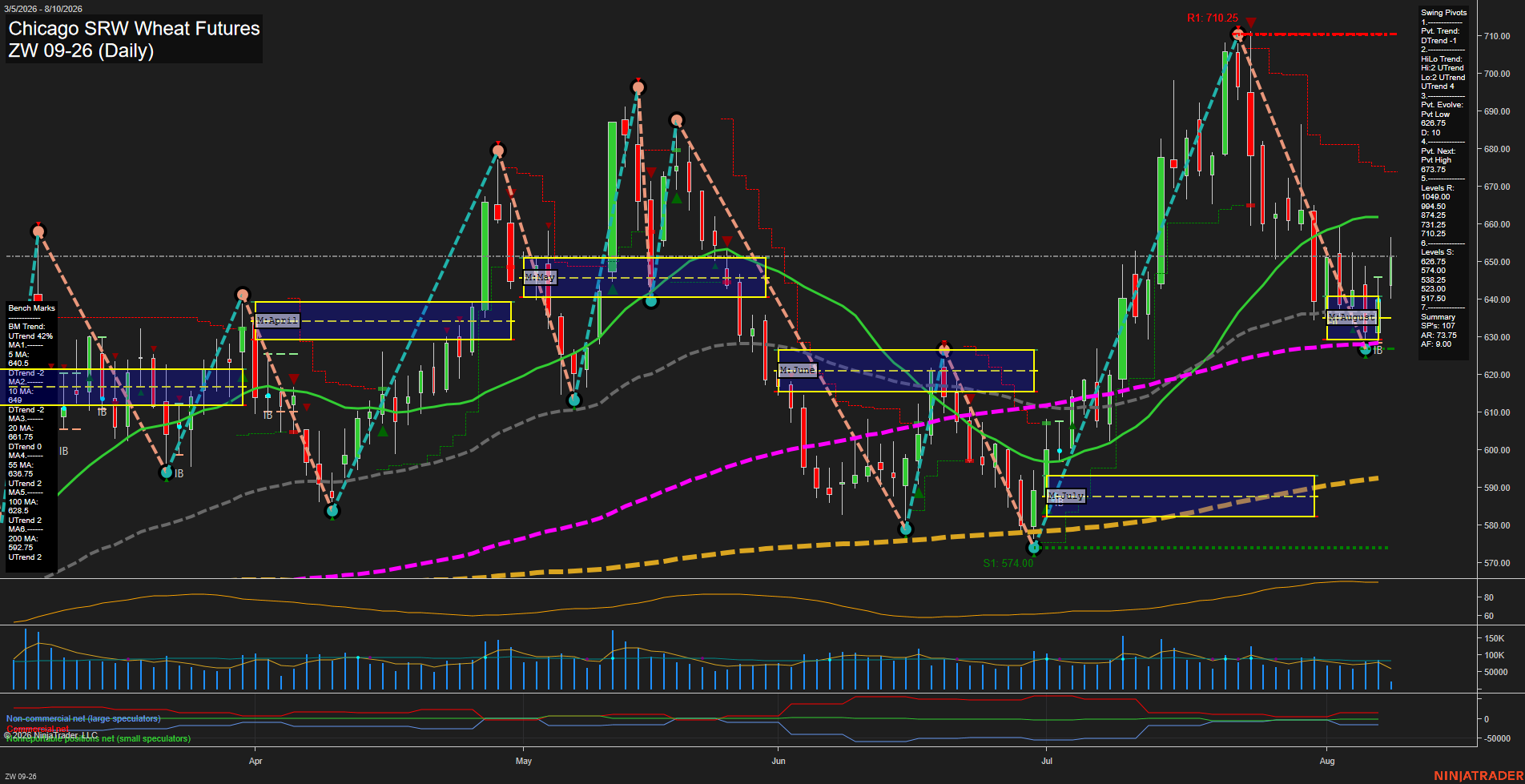
Task: Click the mid-June swing pivot low near 580
Action: 906,529
